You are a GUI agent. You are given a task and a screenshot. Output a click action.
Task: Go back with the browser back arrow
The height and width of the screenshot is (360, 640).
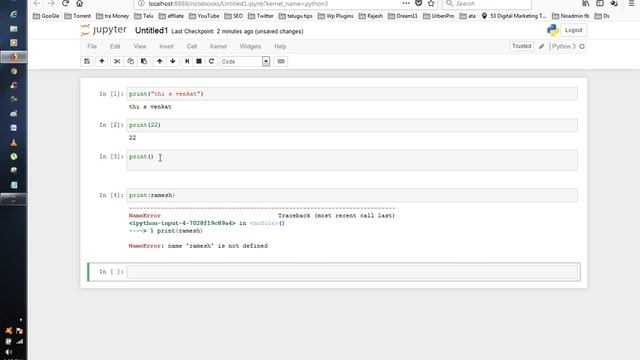(37, 3)
